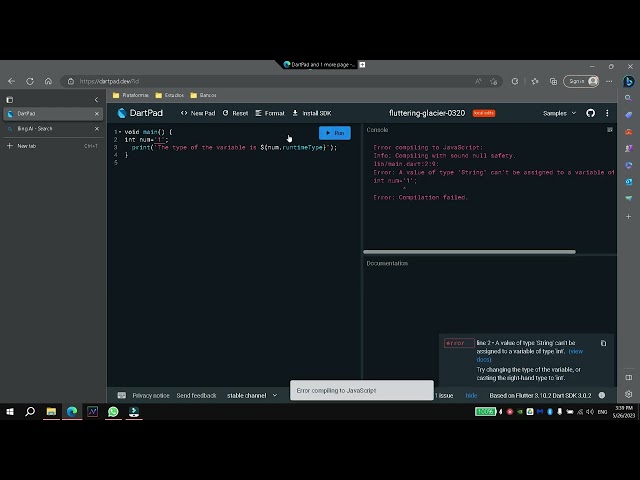Add page to favorites star icon
This screenshot has width=640, height=480.
[x=493, y=81]
